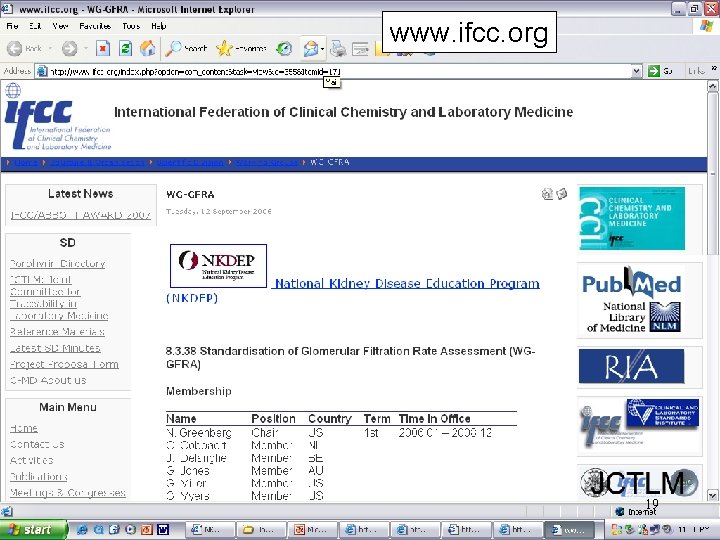Click the page scrollbar down arrow
The width and height of the screenshot is (720, 540).
pos(713,495)
